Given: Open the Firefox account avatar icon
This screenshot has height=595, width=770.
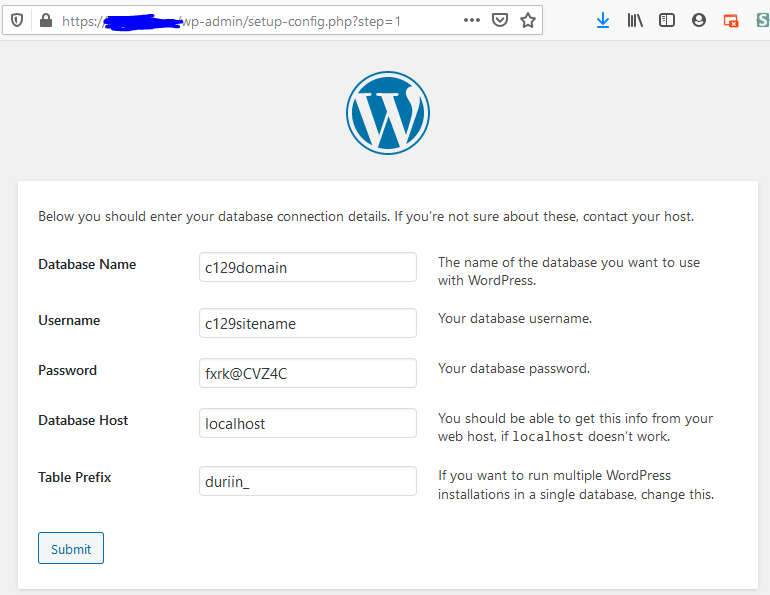Looking at the screenshot, I should (698, 20).
